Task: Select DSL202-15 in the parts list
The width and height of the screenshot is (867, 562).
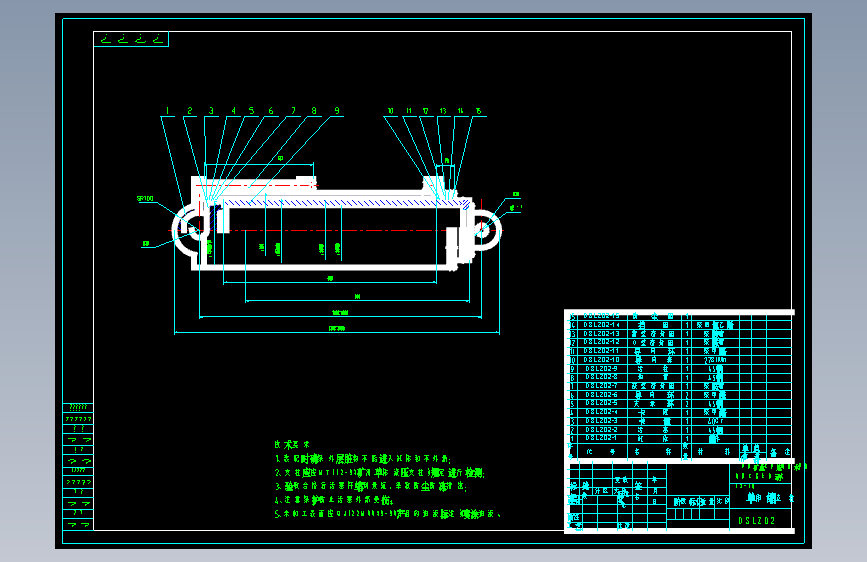Action: [x=602, y=316]
